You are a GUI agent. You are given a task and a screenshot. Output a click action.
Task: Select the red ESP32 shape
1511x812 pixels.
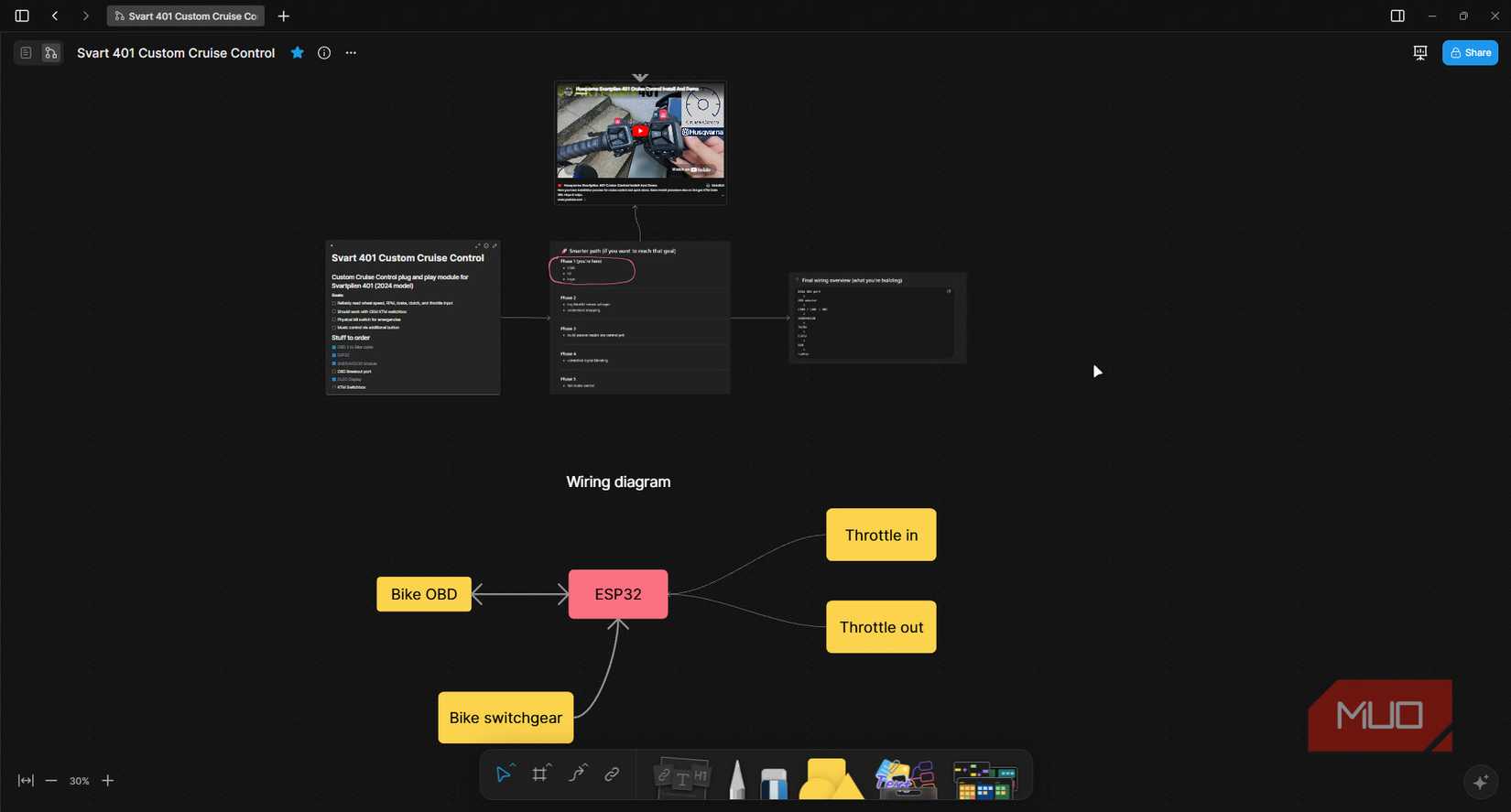[618, 594]
